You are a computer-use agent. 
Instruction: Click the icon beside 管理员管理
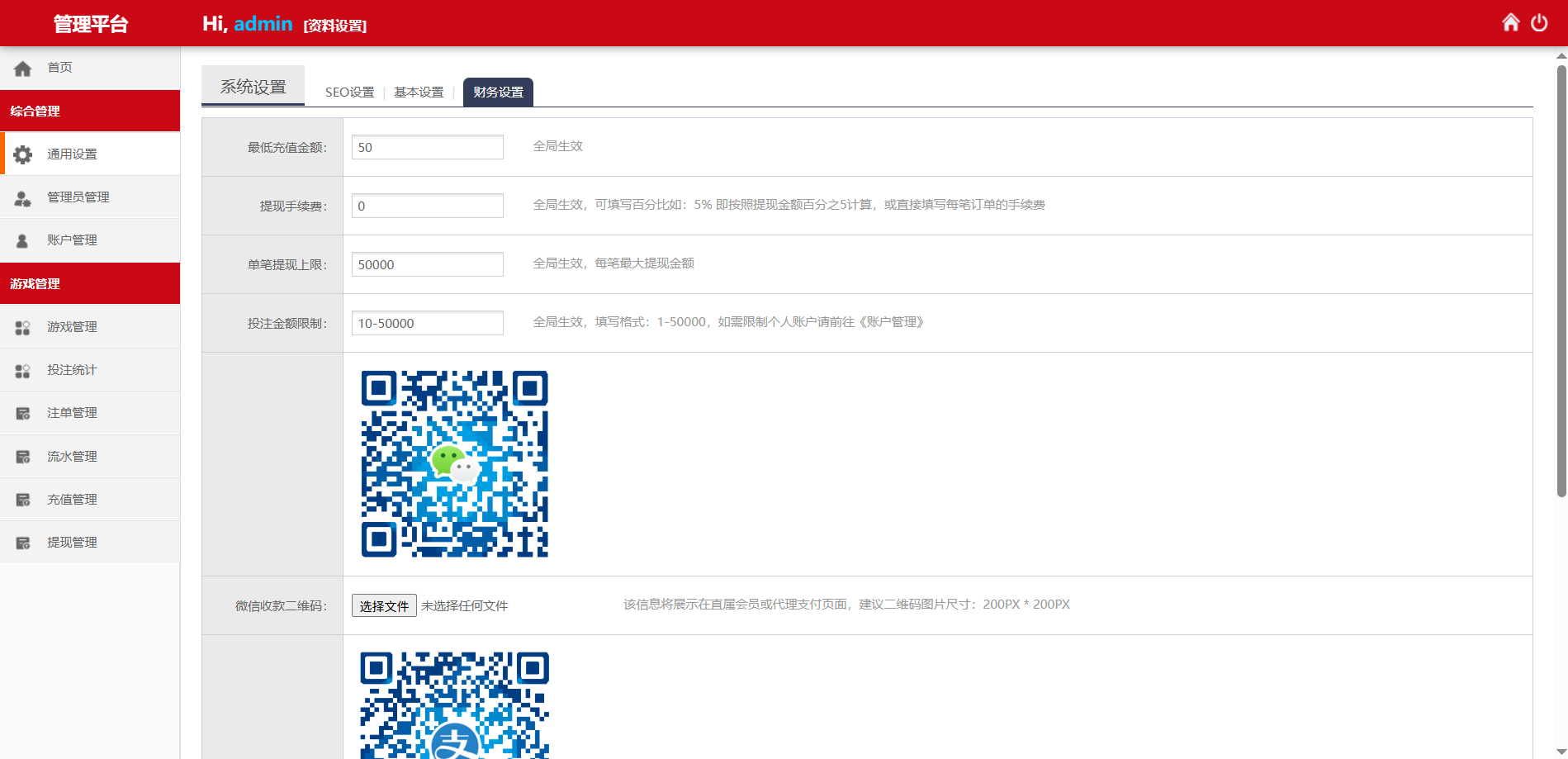23,198
